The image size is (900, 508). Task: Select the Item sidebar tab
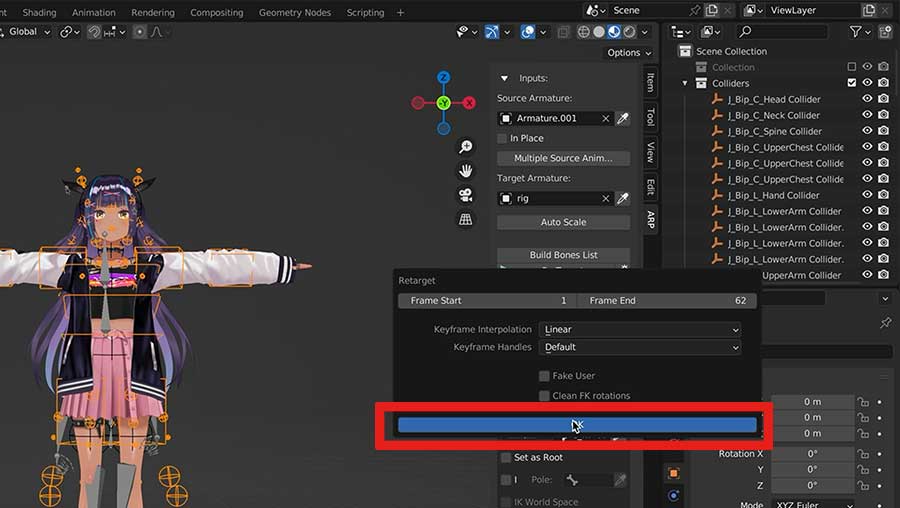[650, 82]
